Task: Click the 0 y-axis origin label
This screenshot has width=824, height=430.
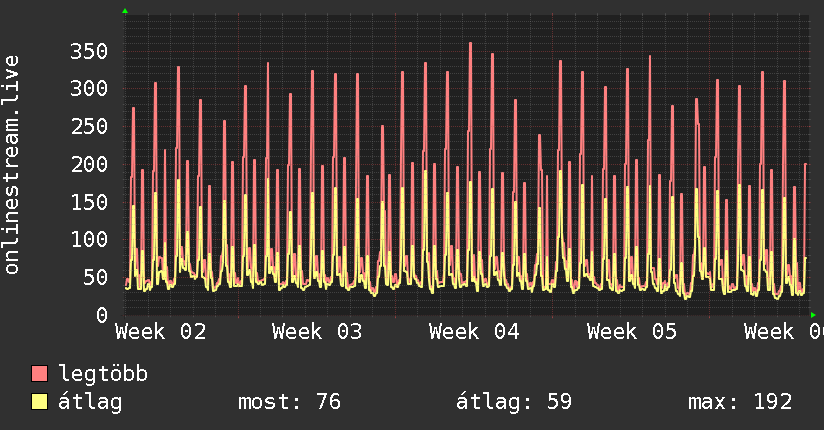Action: click(x=102, y=315)
